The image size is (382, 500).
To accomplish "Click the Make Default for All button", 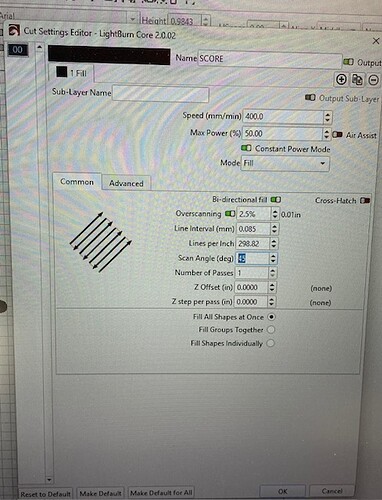I will (161, 493).
